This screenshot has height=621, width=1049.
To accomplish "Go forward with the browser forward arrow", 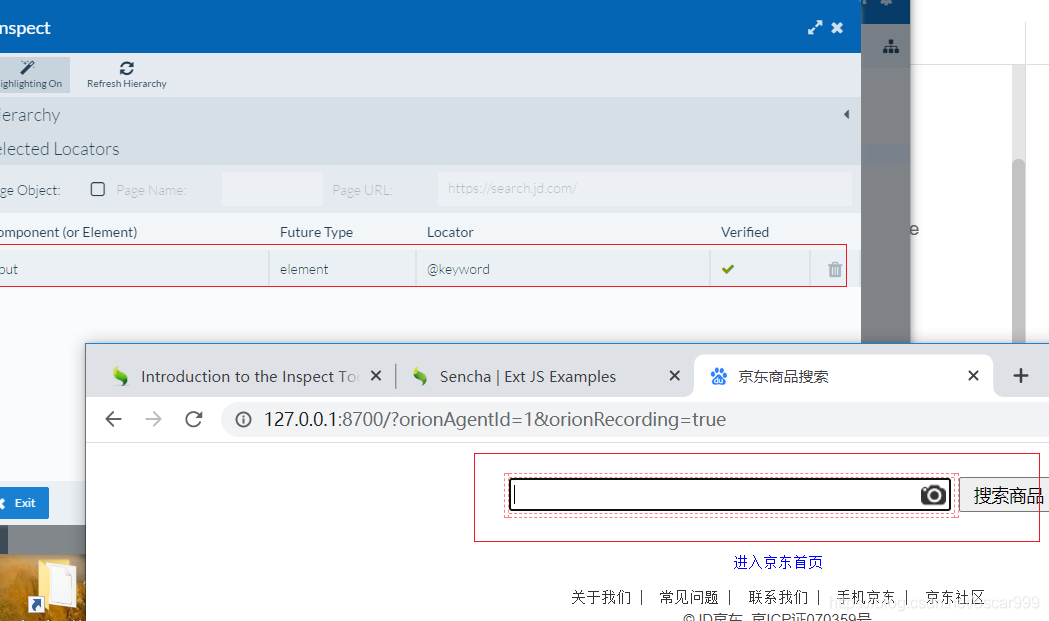I will 153,419.
